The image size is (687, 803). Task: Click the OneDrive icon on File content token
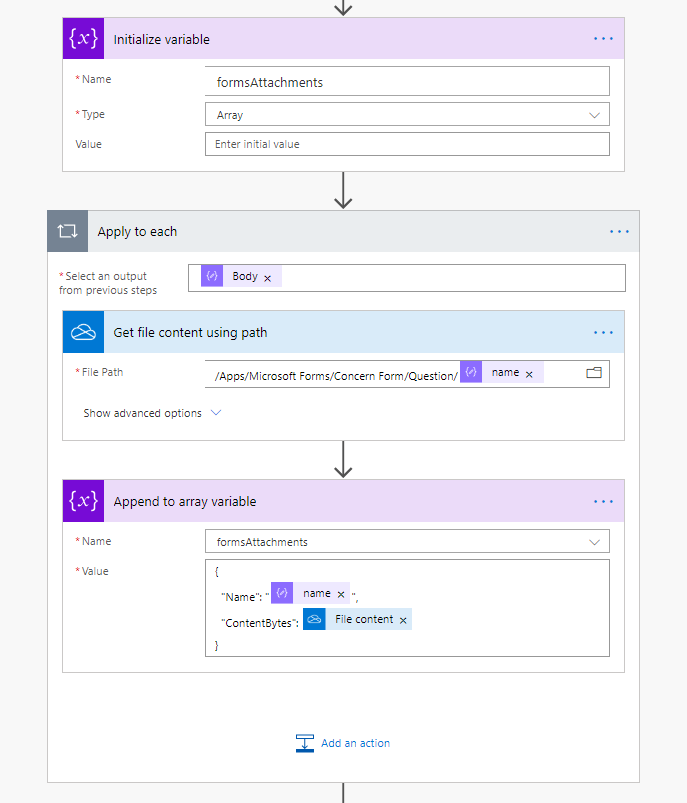(x=316, y=619)
